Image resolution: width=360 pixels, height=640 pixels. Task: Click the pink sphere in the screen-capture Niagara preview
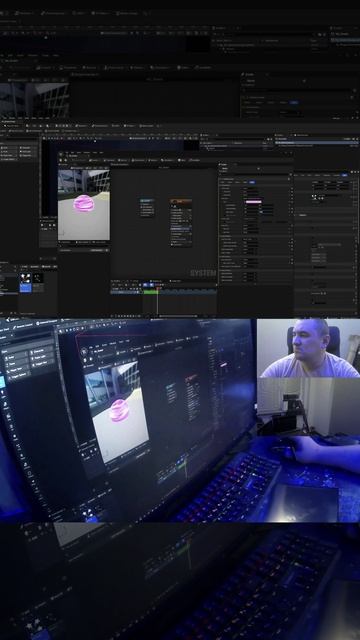click(83, 203)
